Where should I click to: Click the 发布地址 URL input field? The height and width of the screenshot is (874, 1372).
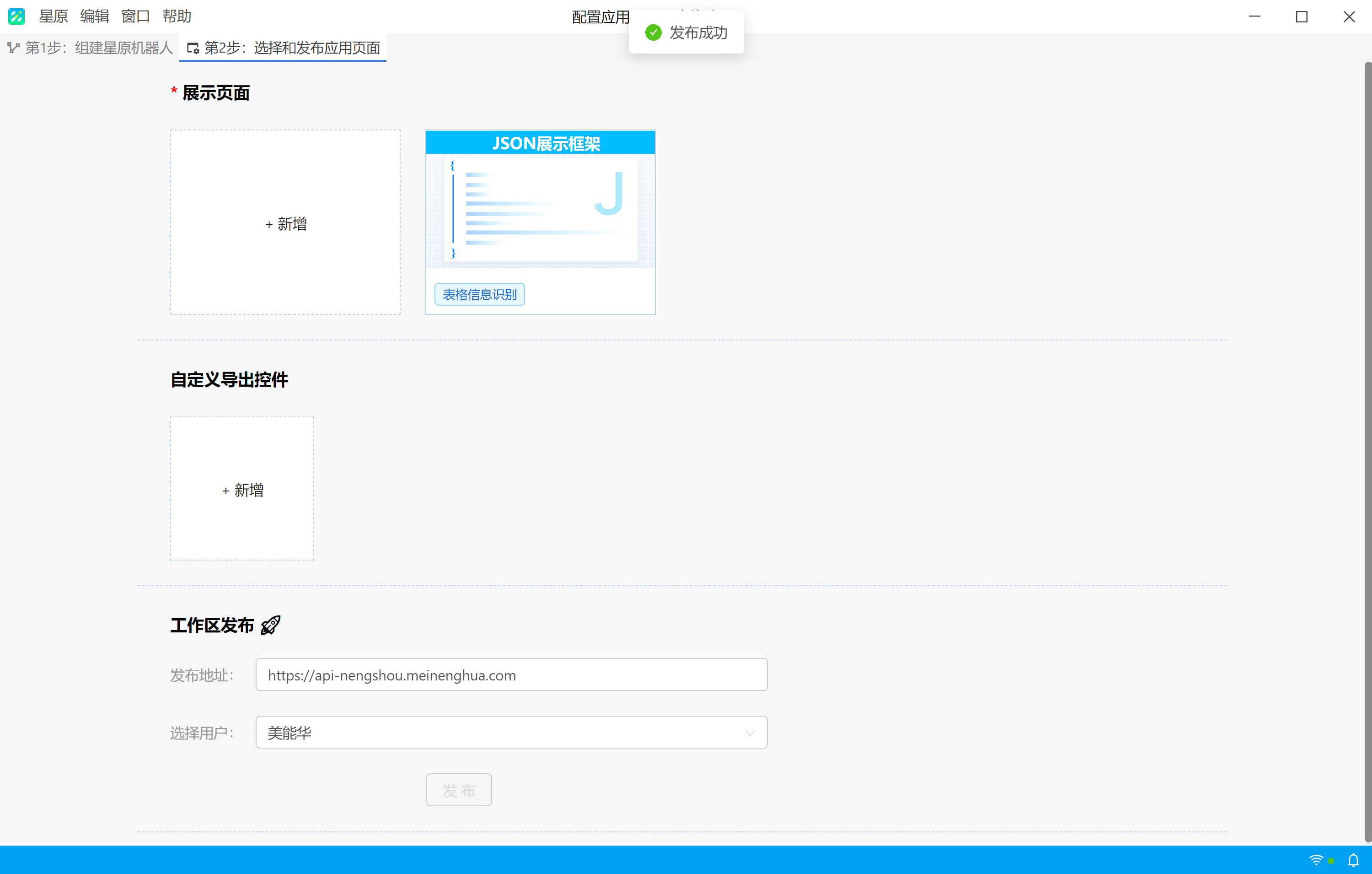coord(511,675)
